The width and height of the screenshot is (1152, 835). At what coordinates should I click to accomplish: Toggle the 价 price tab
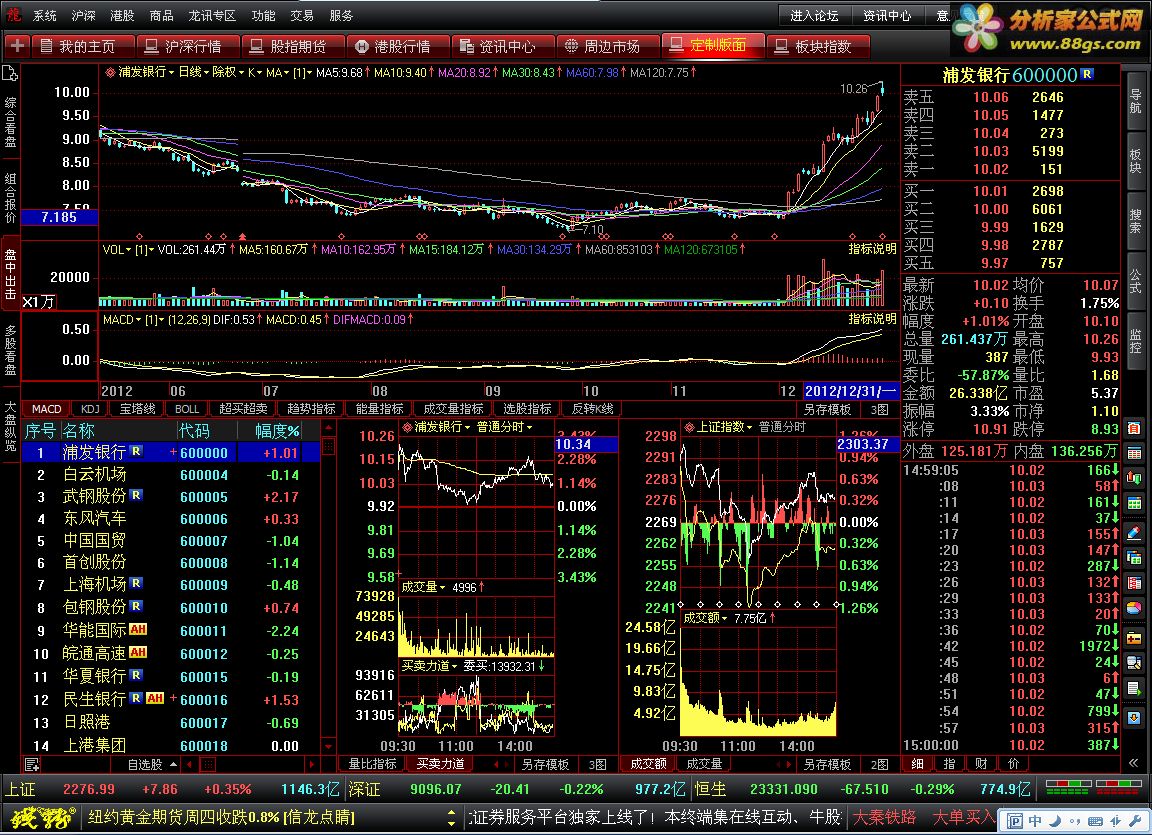click(x=1013, y=764)
